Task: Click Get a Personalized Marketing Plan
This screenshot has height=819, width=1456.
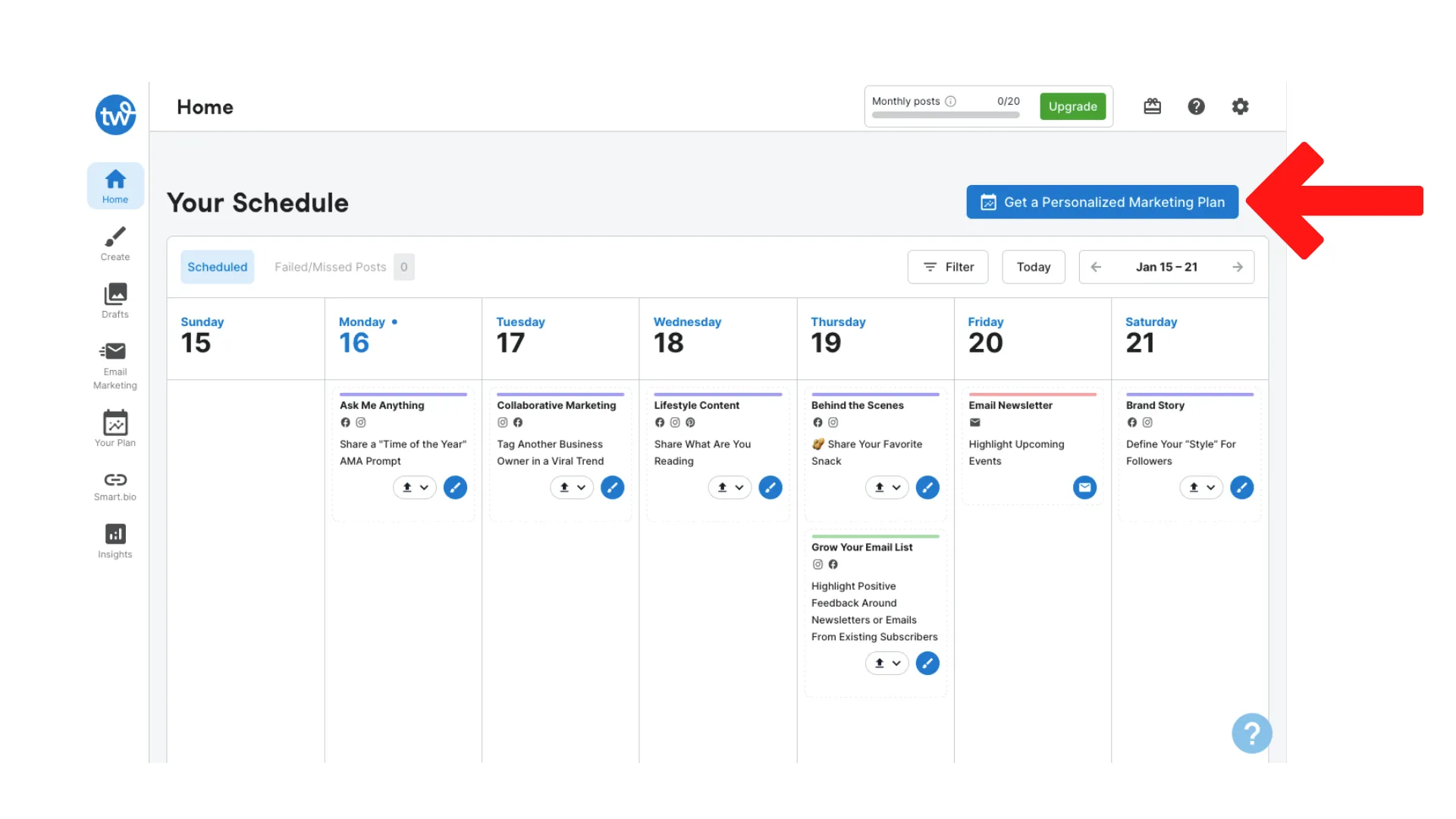Action: [x=1102, y=202]
